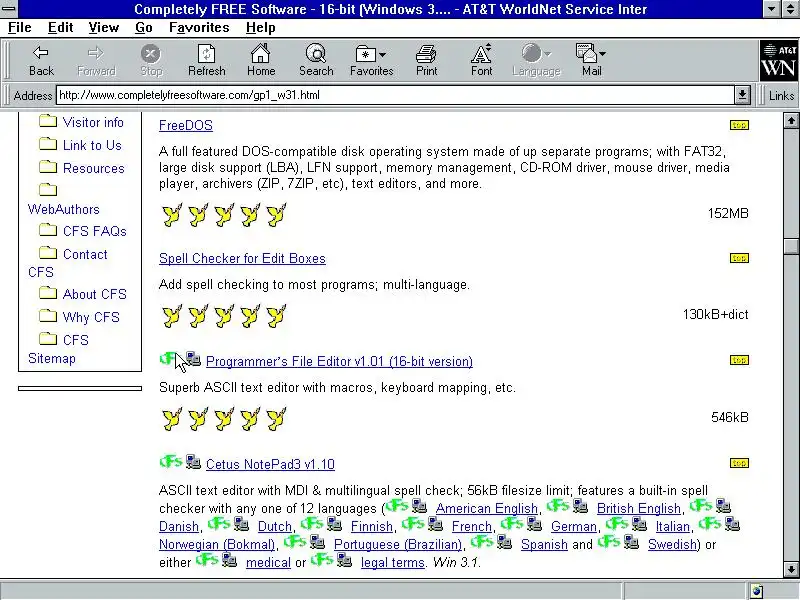Screen dimensions: 800x600
Task: Open the File menu
Action: click(x=19, y=28)
